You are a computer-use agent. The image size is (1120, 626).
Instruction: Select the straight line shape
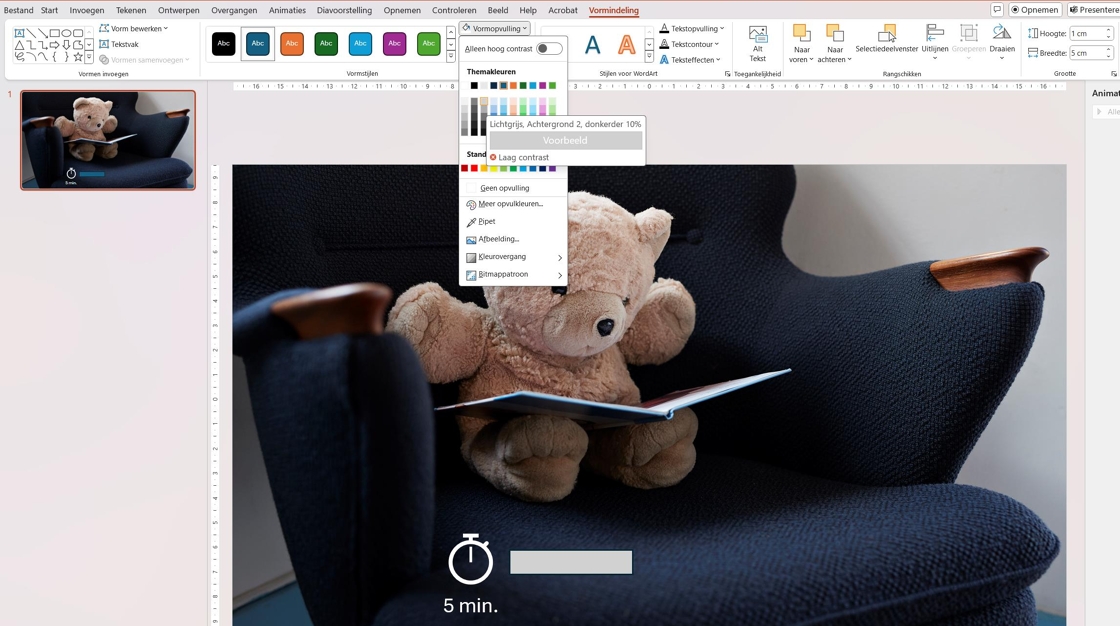[x=31, y=33]
